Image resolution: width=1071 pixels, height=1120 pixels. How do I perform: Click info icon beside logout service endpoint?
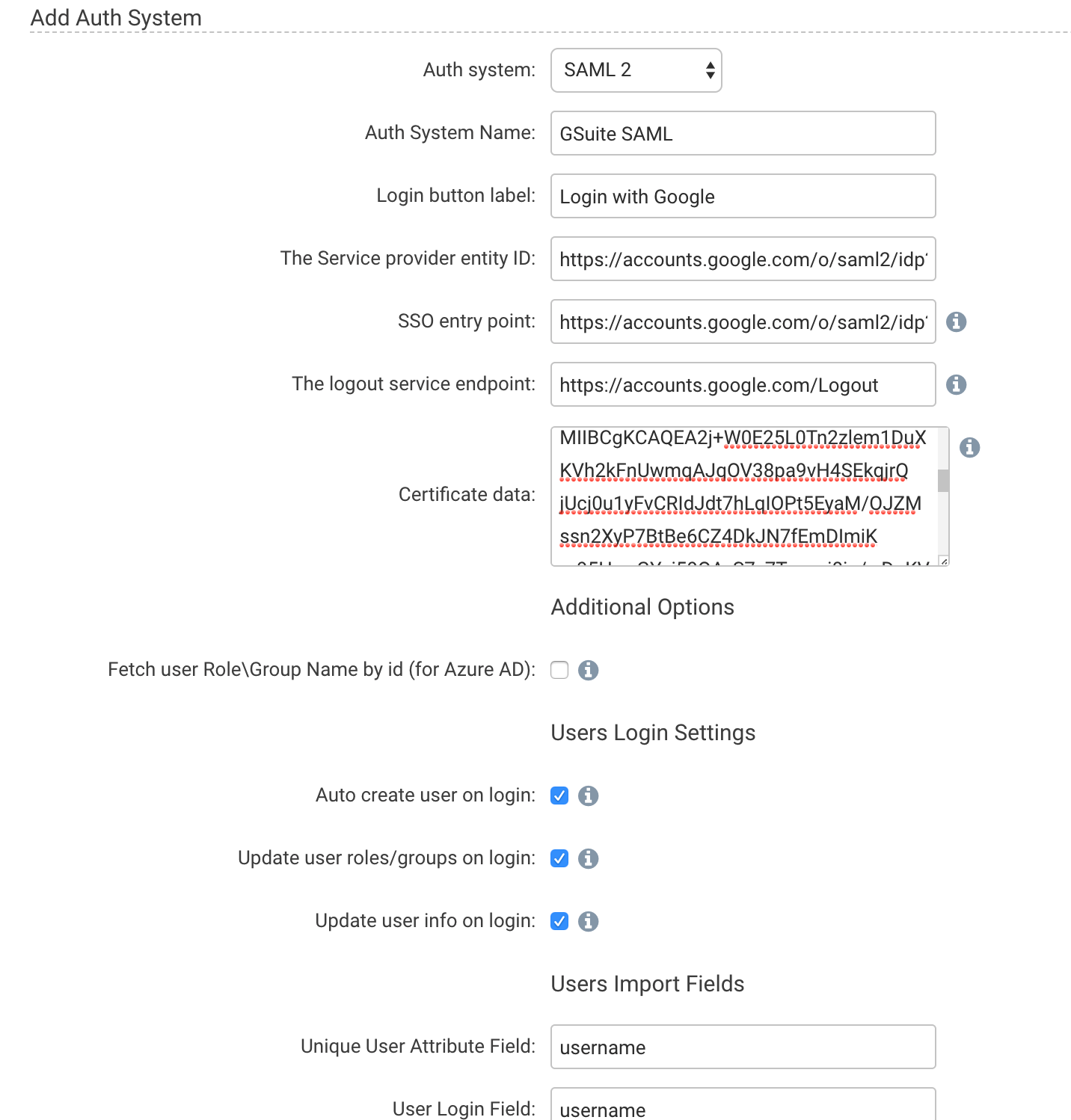point(956,384)
